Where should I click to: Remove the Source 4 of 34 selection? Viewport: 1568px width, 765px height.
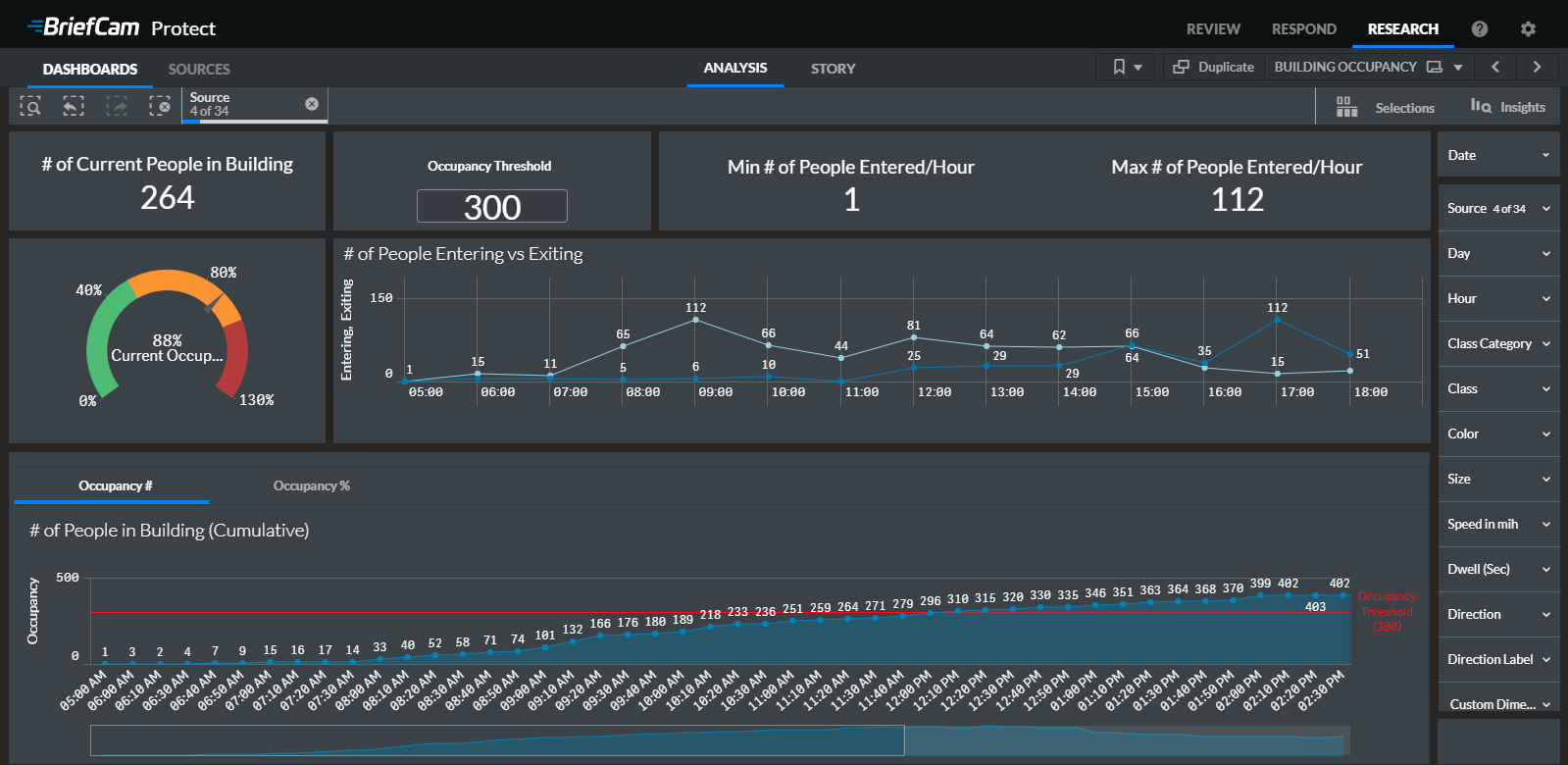312,104
